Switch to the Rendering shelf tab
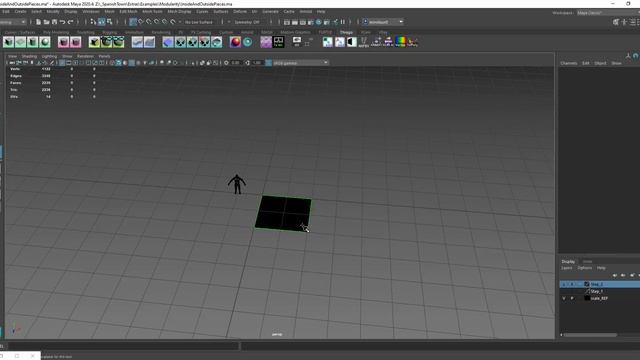Screen dimensions: 640x360 [161, 32]
